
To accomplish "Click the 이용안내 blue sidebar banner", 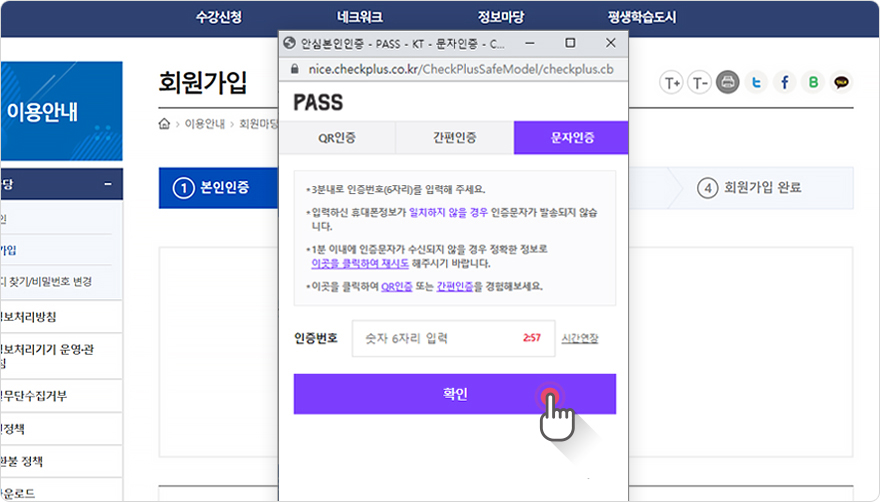I will [62, 111].
